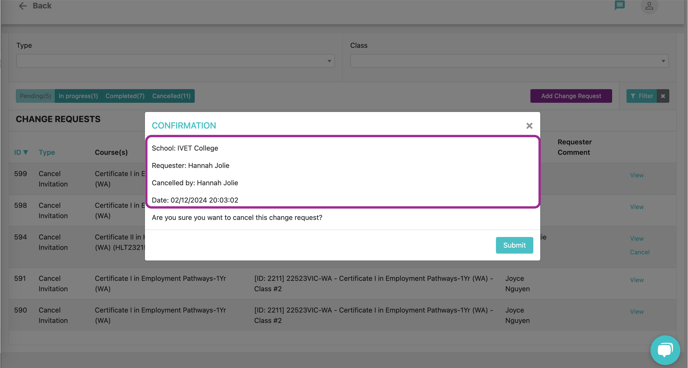This screenshot has height=368, width=688.
Task: Click the Filter button
Action: [641, 96]
